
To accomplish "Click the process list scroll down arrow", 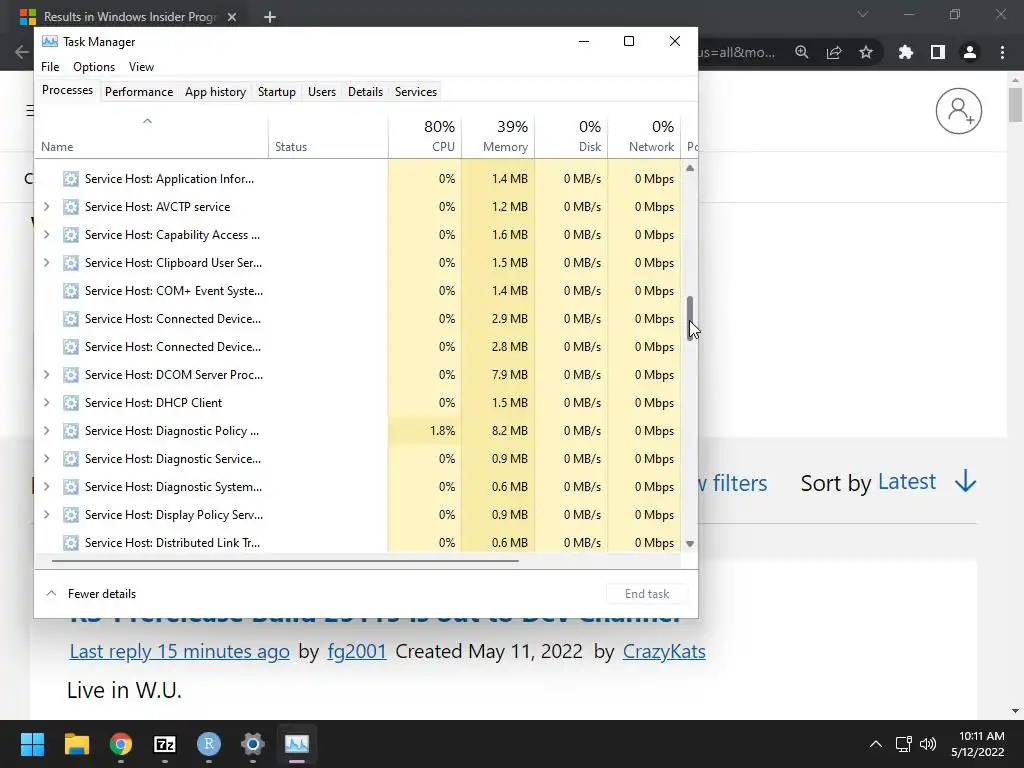I will pos(690,543).
